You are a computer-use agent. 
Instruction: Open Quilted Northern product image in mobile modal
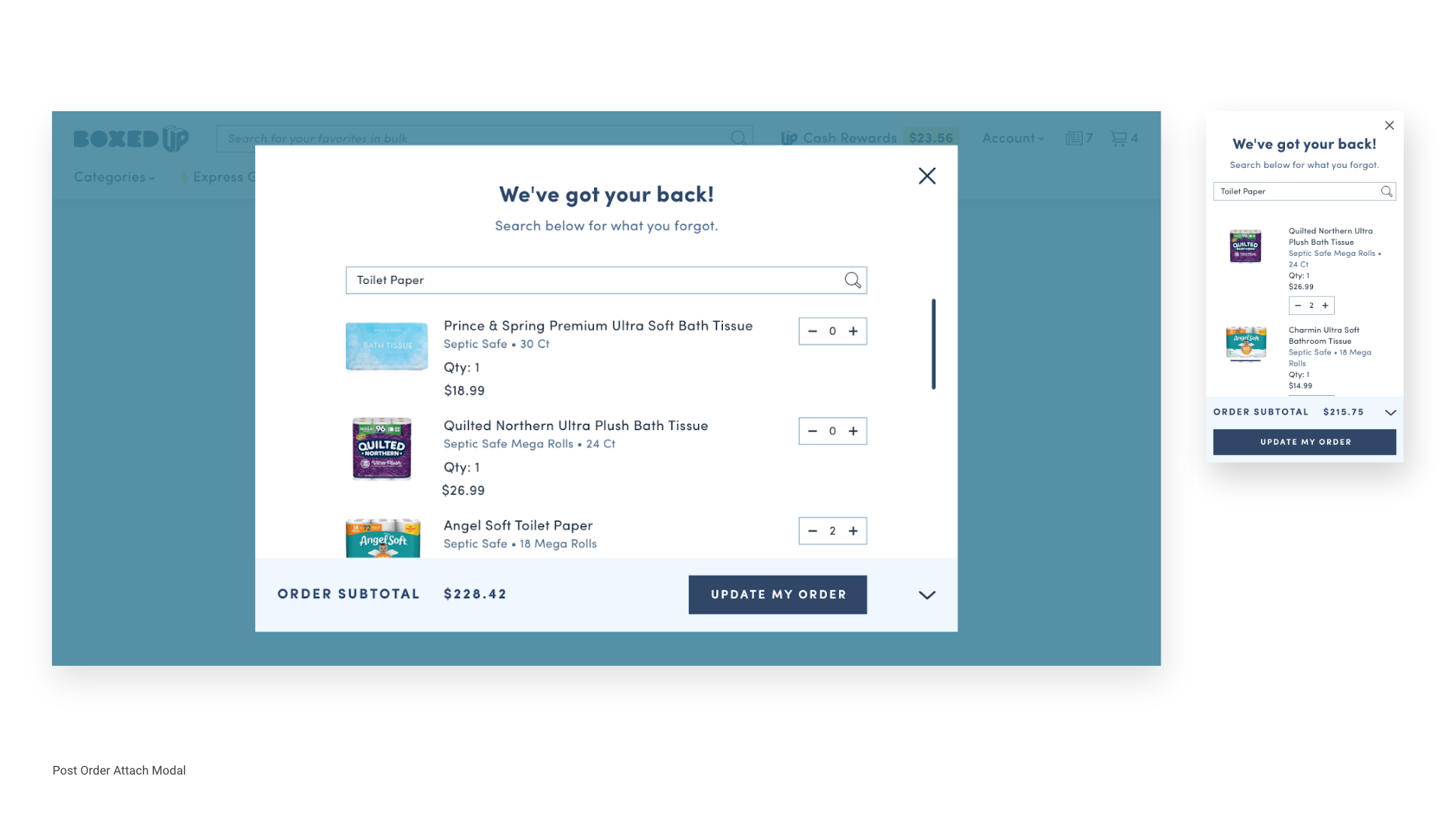[1245, 246]
